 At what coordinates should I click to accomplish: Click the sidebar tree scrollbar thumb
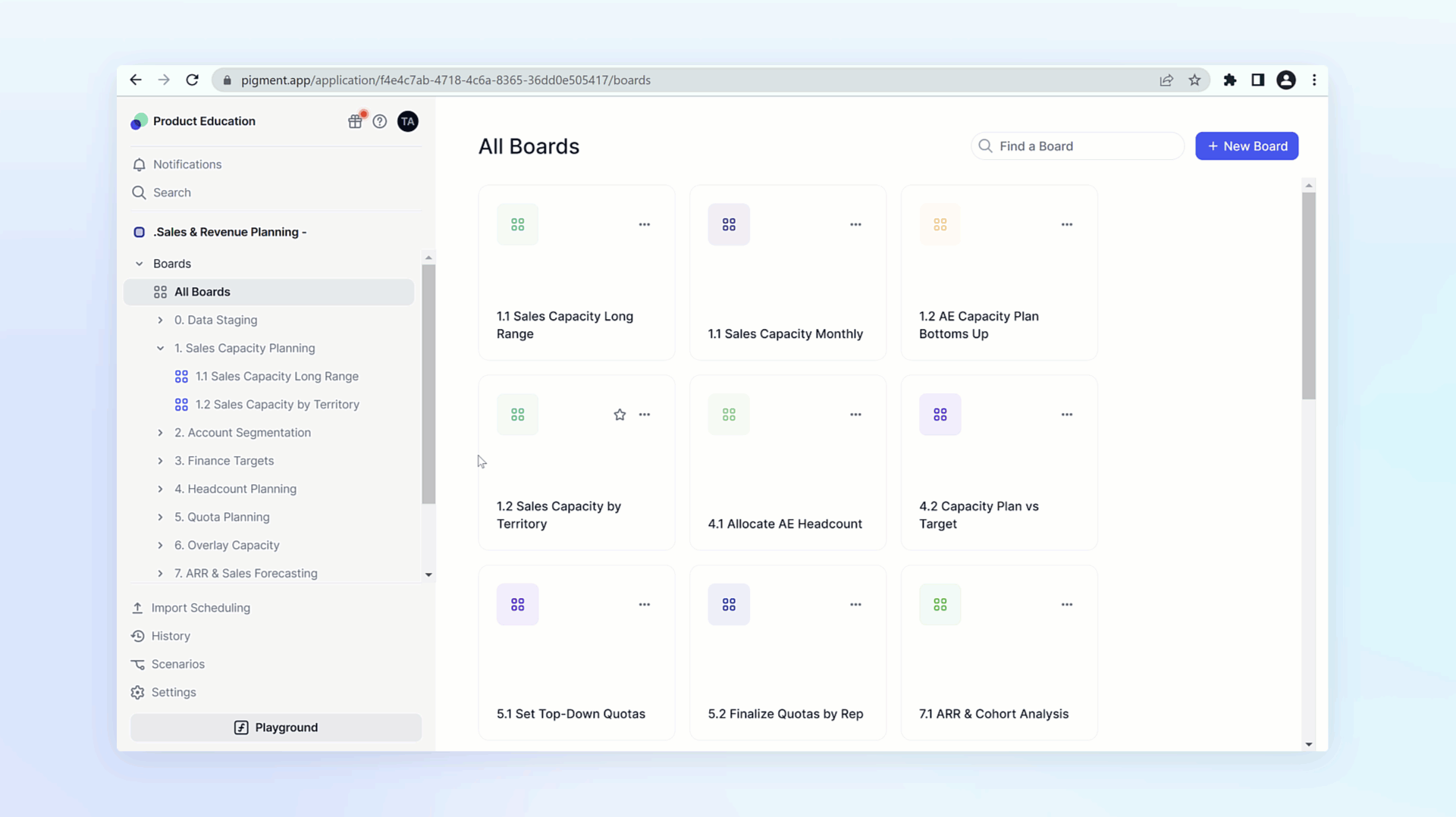[x=428, y=384]
